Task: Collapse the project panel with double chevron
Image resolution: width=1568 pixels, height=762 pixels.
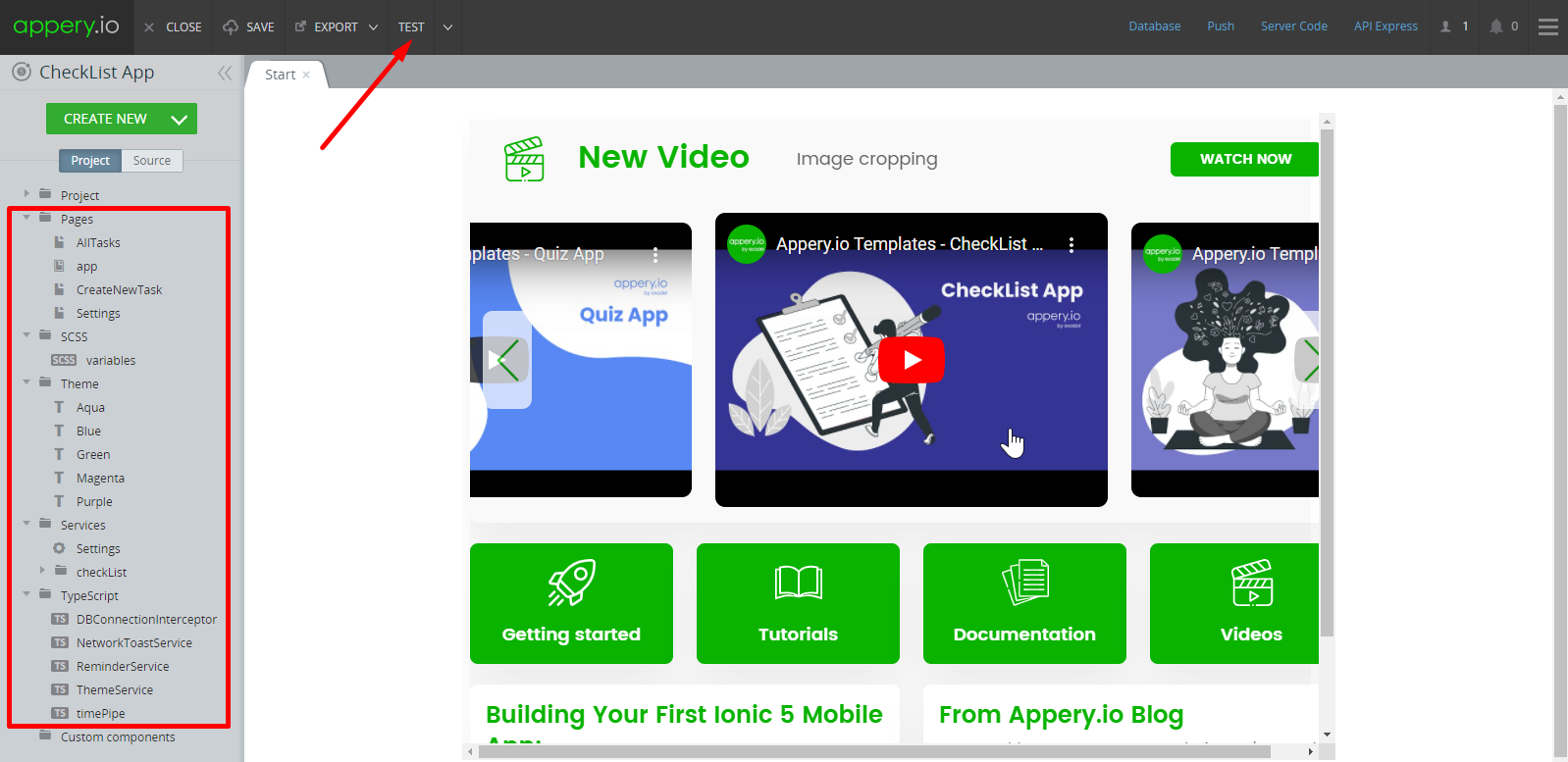Action: point(225,73)
